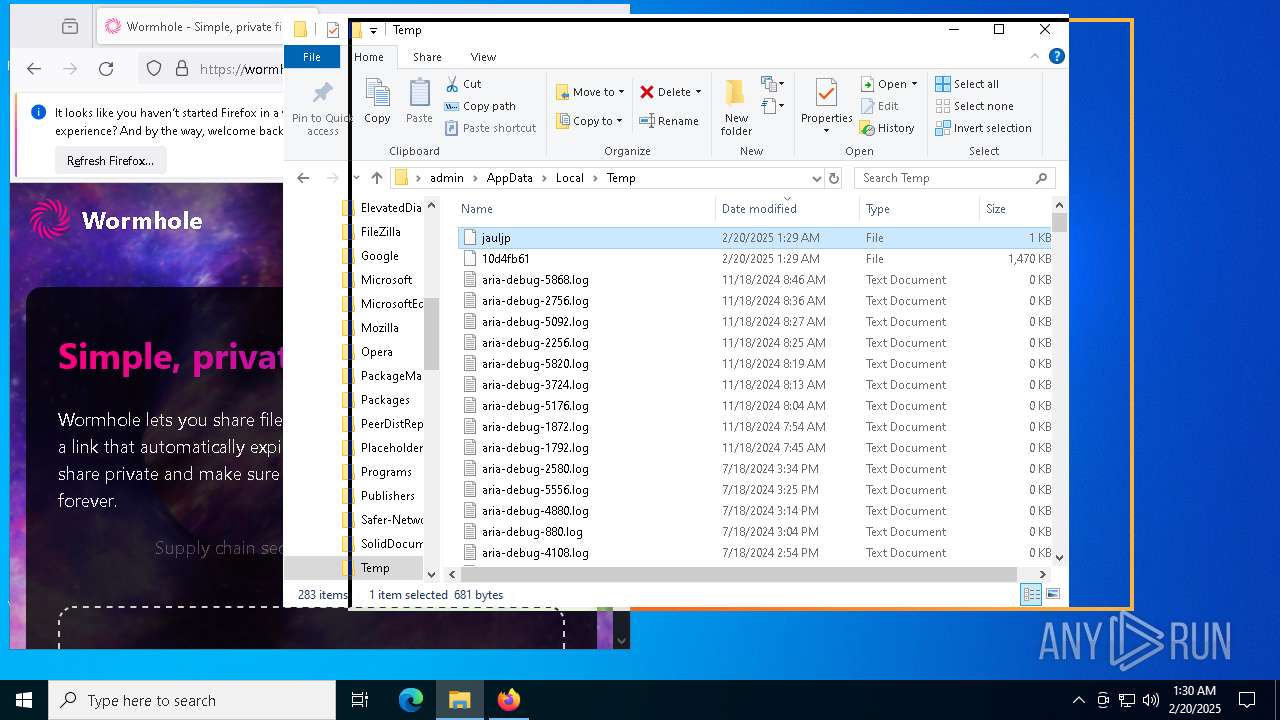Open Task View in taskbar
Viewport: 1280px width, 720px height.
pos(360,700)
